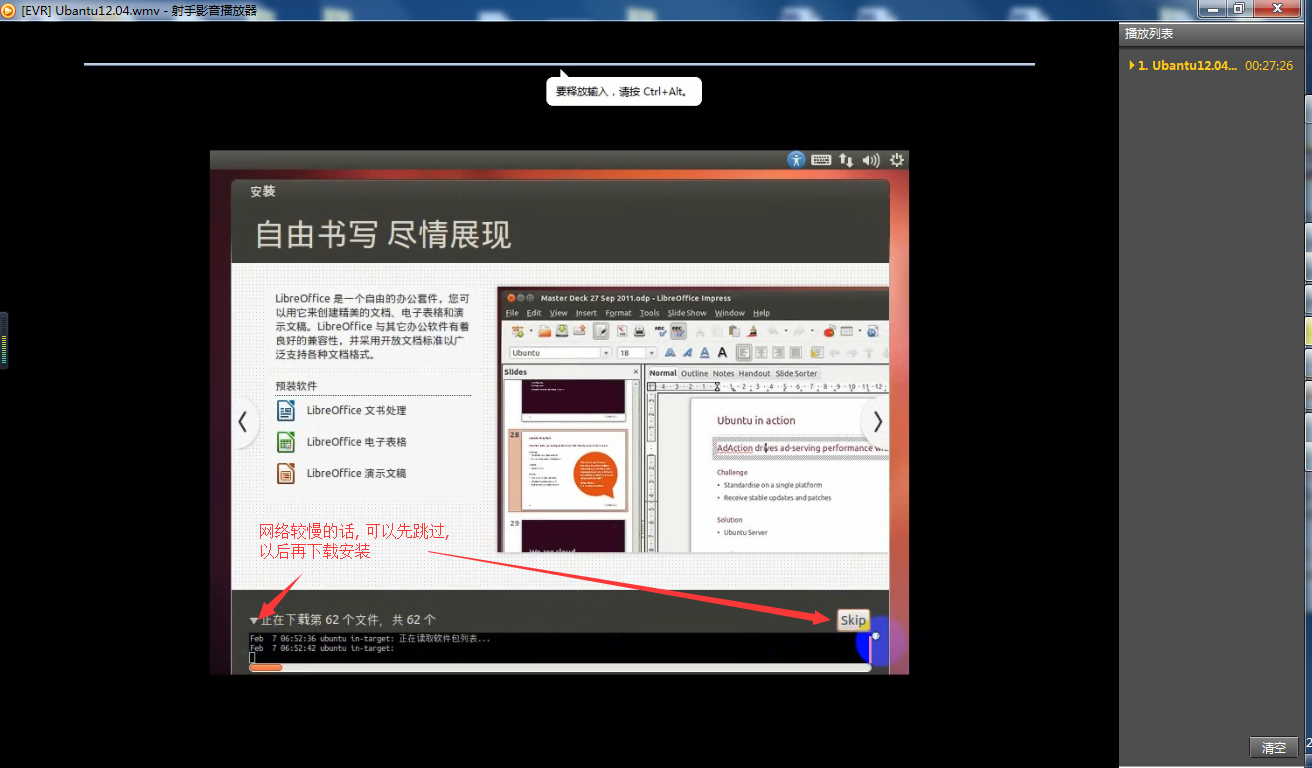Click the player app icon in title bar

(8, 9)
